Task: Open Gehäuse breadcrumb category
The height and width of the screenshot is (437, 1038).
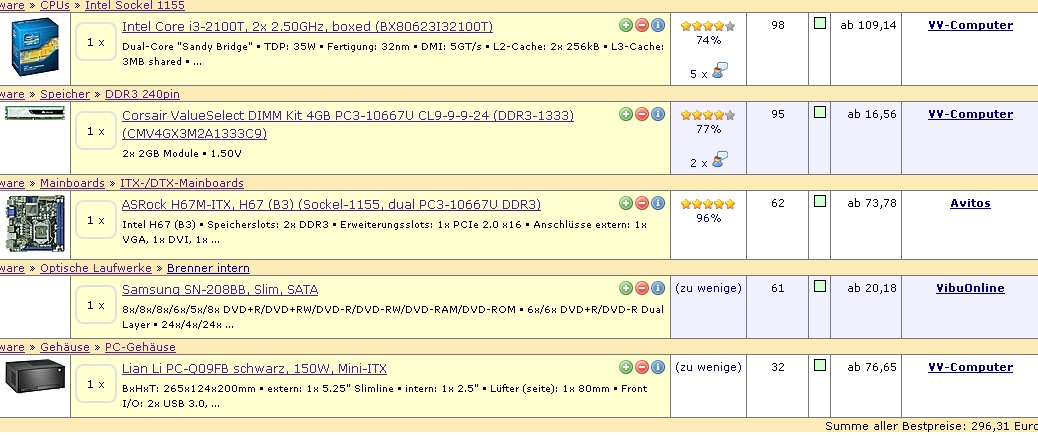Action: click(65, 347)
